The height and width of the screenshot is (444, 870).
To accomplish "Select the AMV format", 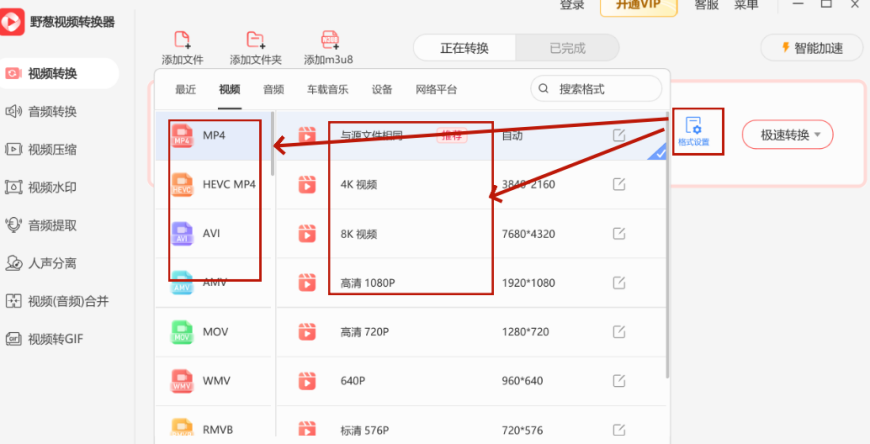I will pyautogui.click(x=213, y=282).
